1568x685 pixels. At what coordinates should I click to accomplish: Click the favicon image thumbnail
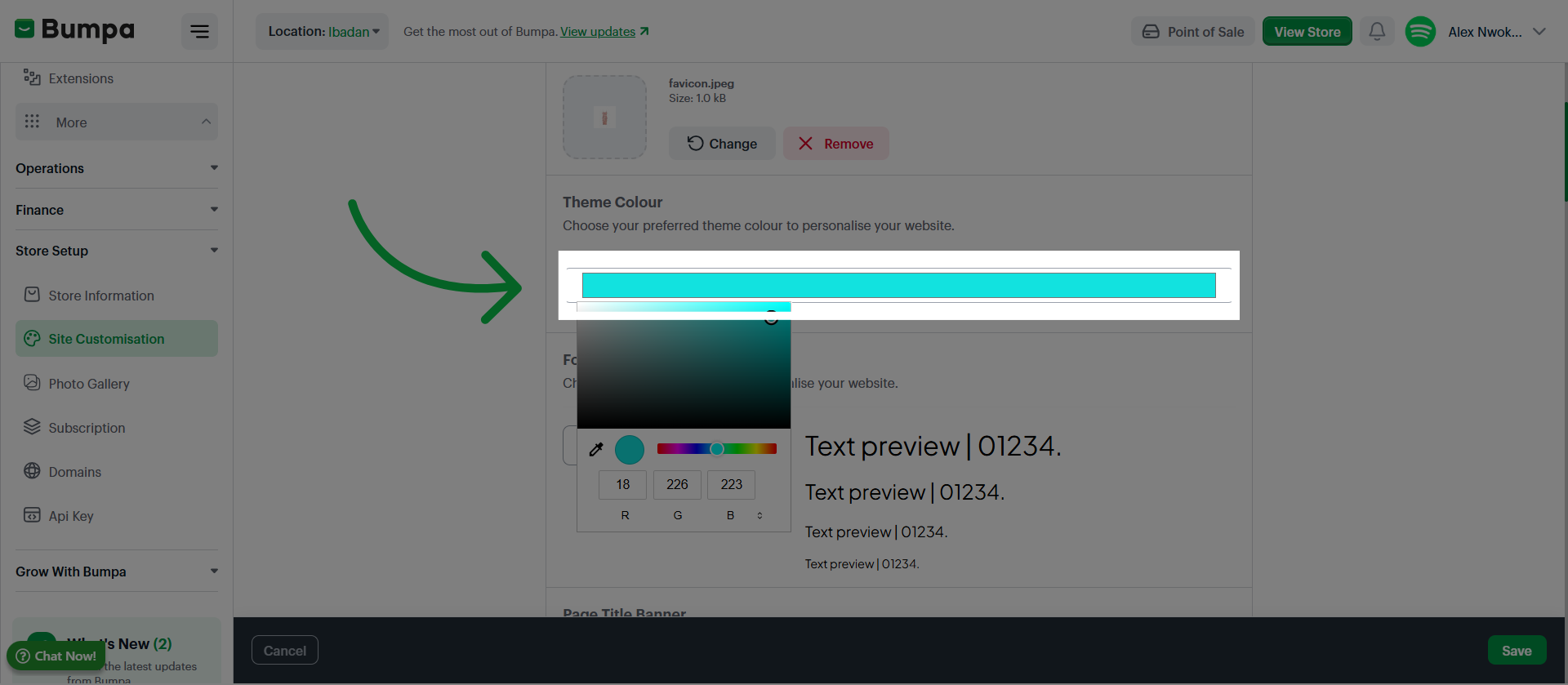[604, 118]
